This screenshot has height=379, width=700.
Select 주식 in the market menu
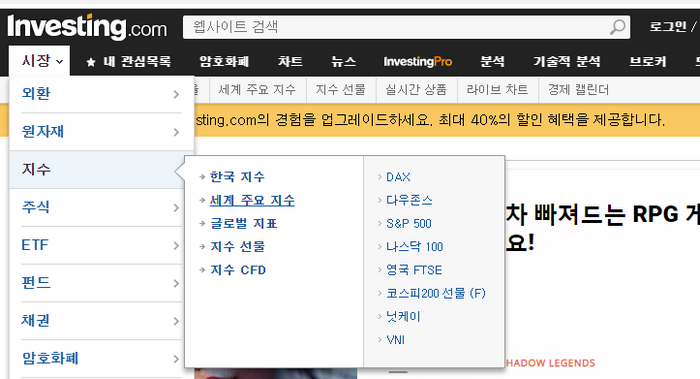tap(36, 207)
